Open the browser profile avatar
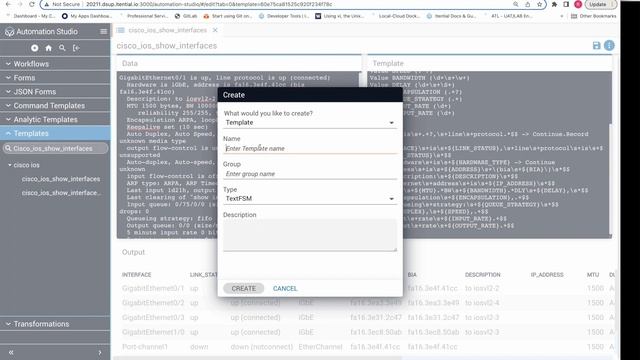This screenshot has height=360, width=640. (x=578, y=4)
